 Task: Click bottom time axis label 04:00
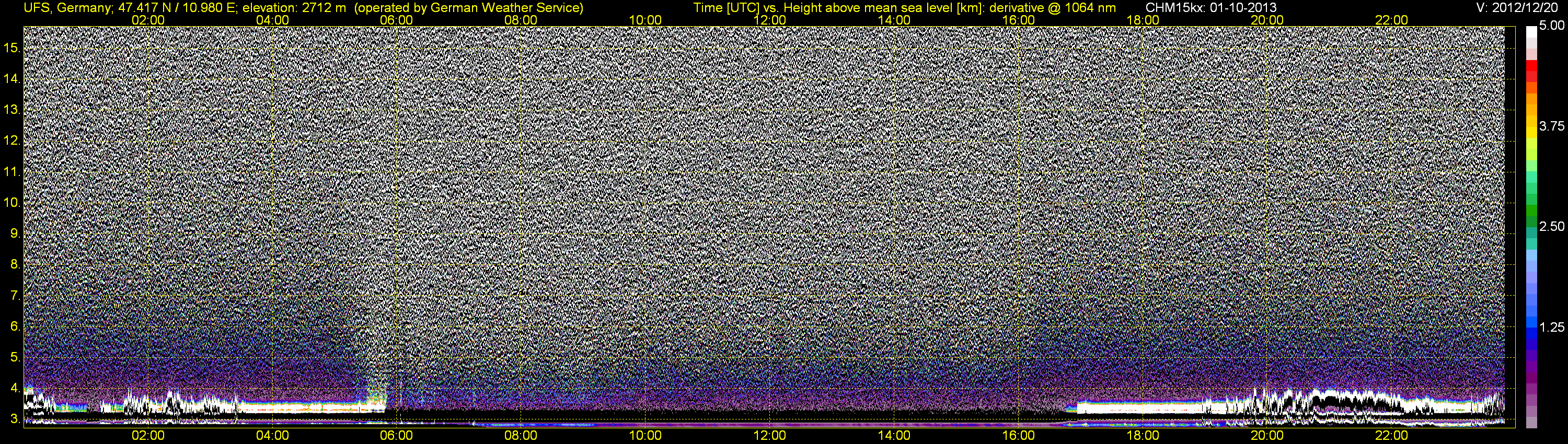(x=272, y=436)
